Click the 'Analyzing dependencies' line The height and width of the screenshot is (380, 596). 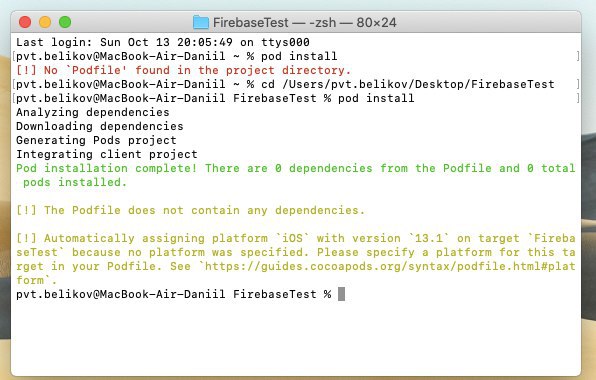point(93,112)
